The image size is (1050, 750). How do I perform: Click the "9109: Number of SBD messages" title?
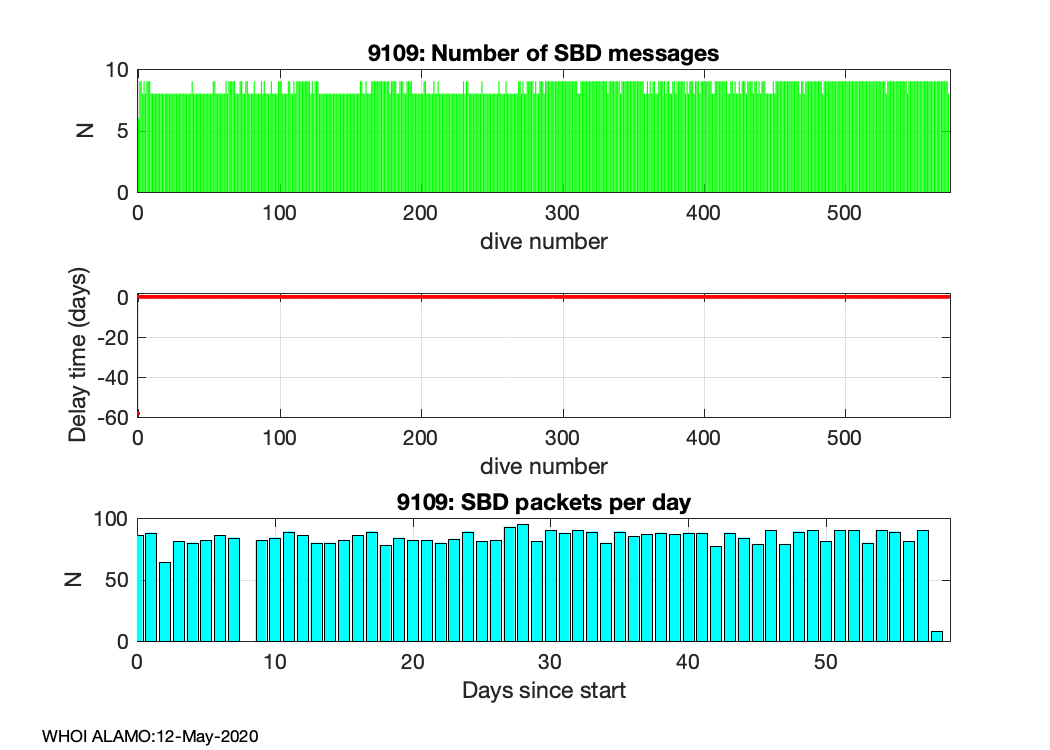(543, 53)
